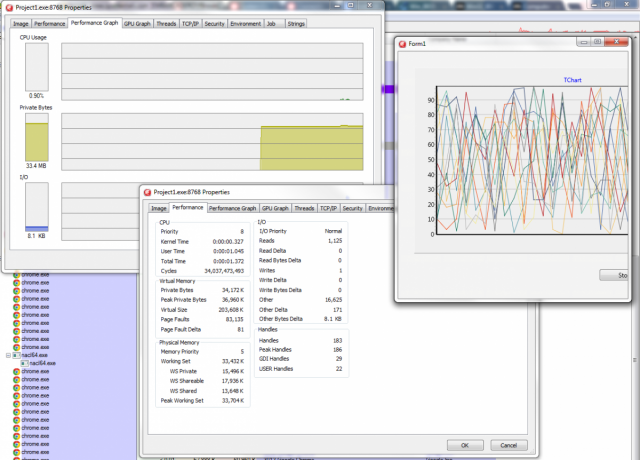Select Security tab in back Properties window
The width and height of the screenshot is (640, 460).
click(x=214, y=24)
